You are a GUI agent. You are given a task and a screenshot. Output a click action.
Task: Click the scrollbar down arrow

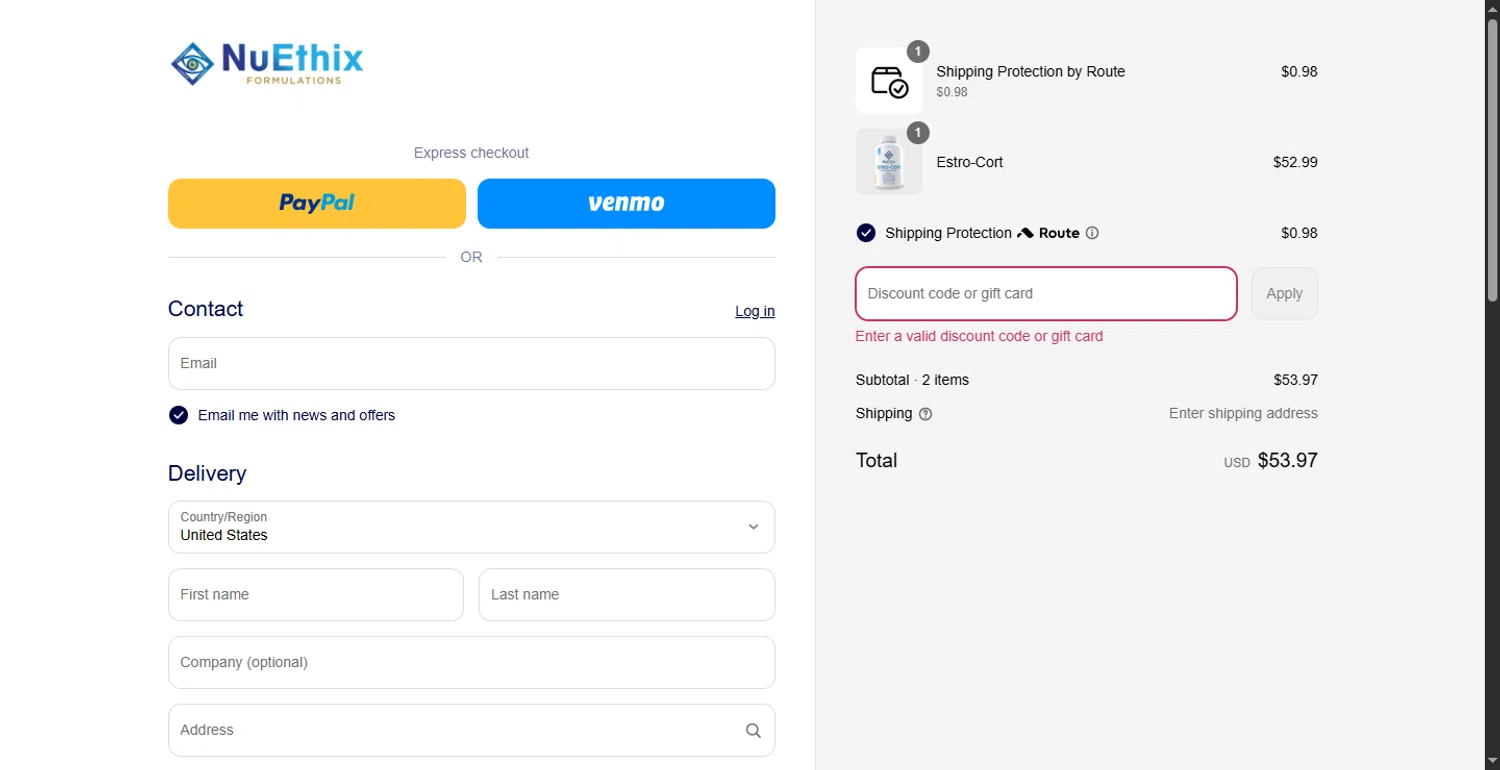1492,762
